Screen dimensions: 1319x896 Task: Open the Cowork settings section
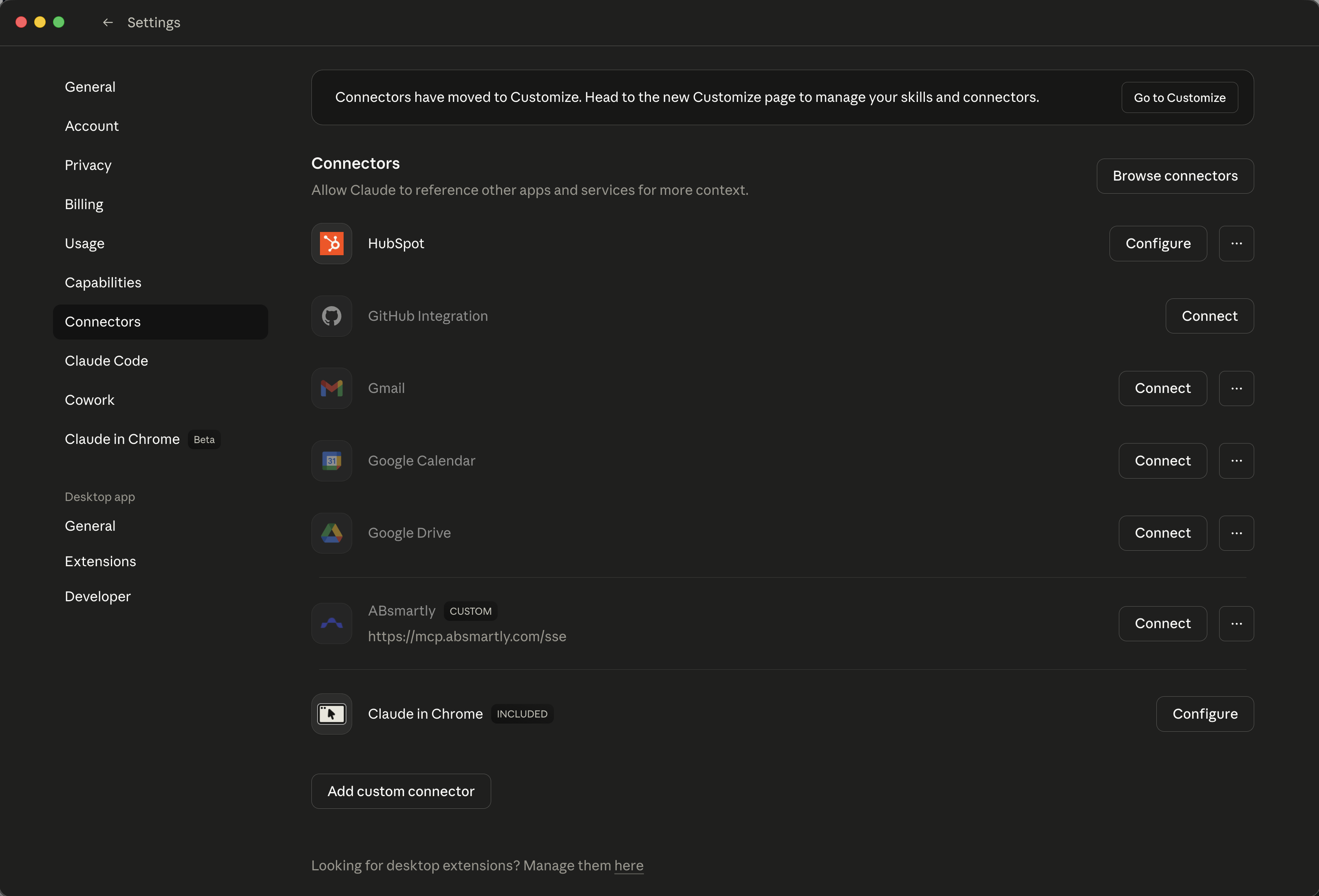(161, 400)
